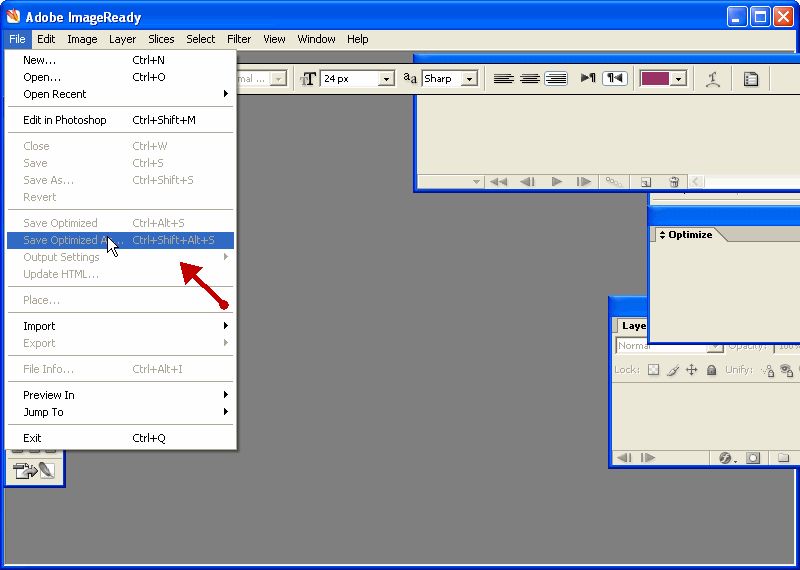Click rewind to first frame button
The height and width of the screenshot is (570, 800).
pos(498,182)
